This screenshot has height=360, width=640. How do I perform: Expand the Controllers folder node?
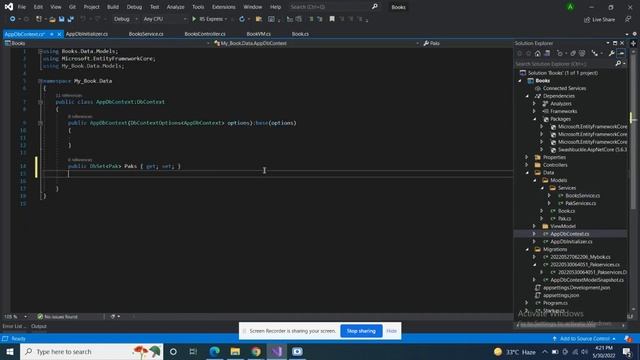click(527, 165)
